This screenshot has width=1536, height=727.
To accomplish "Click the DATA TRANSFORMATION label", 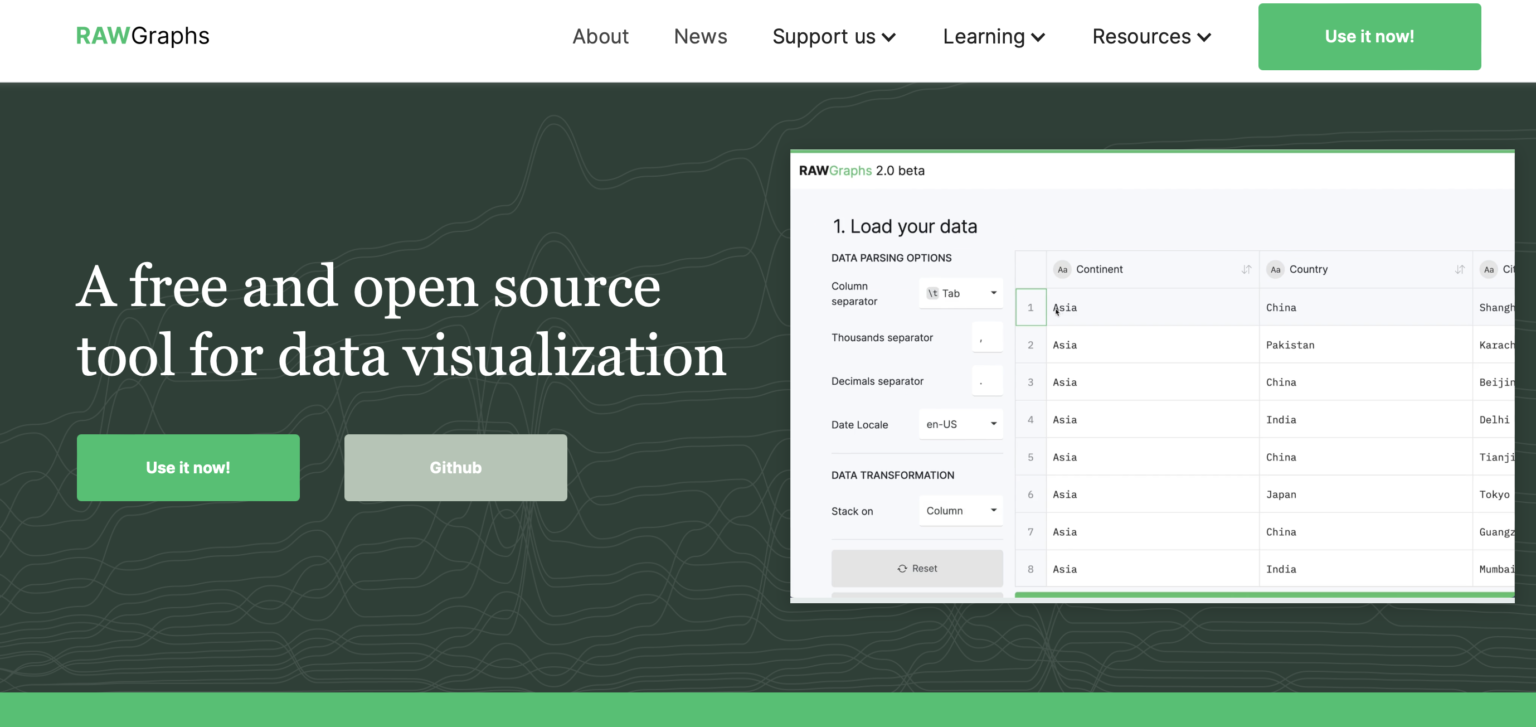I will coord(893,475).
